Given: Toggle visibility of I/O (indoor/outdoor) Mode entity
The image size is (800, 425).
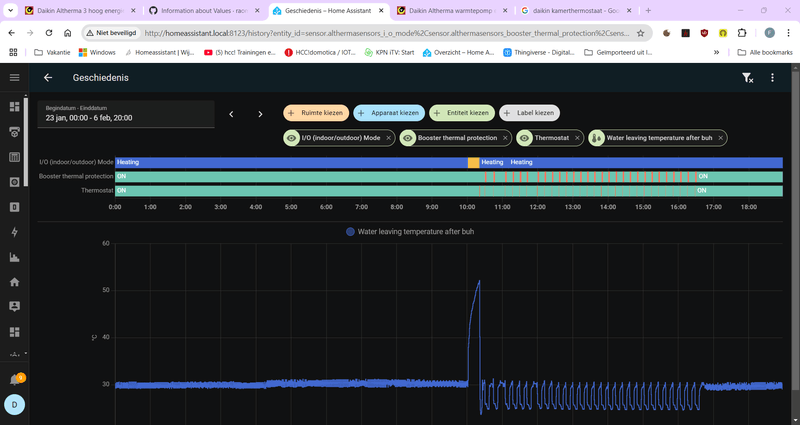Looking at the screenshot, I should tap(291, 138).
